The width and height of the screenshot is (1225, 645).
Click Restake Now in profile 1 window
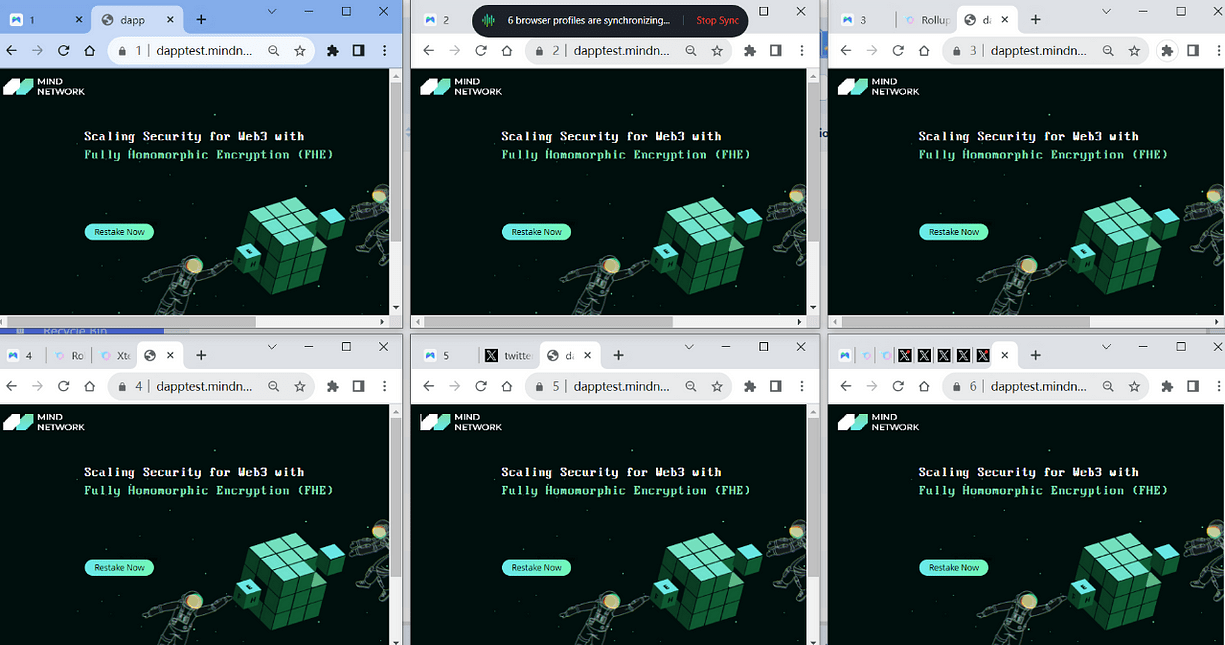click(119, 232)
